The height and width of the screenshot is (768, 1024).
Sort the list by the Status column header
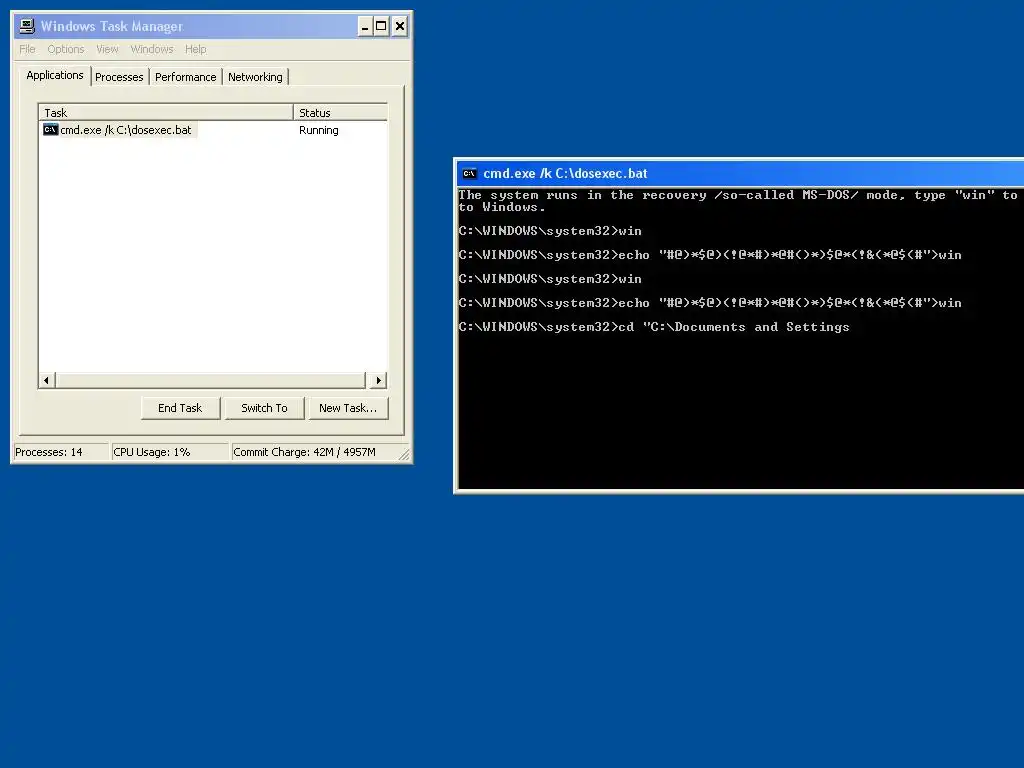click(x=340, y=112)
